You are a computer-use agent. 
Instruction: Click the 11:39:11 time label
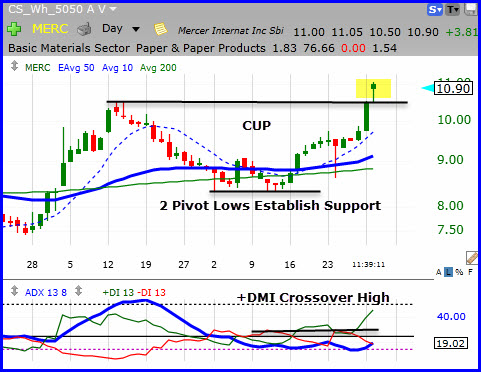tap(369, 265)
